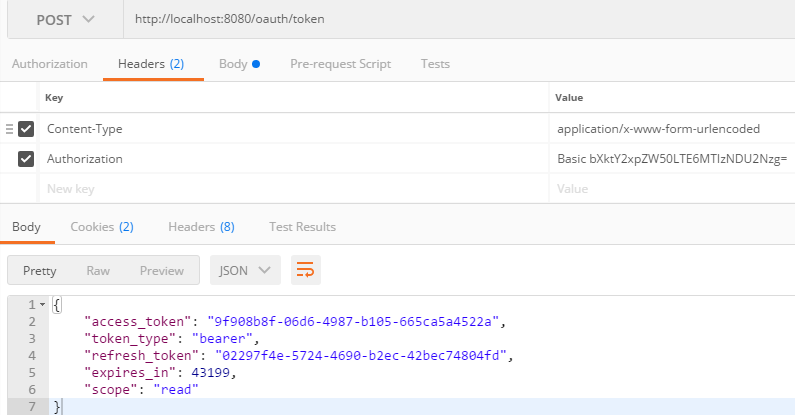Open the response Cookies tab
Viewport: 795px width, 415px height.
pos(102,227)
